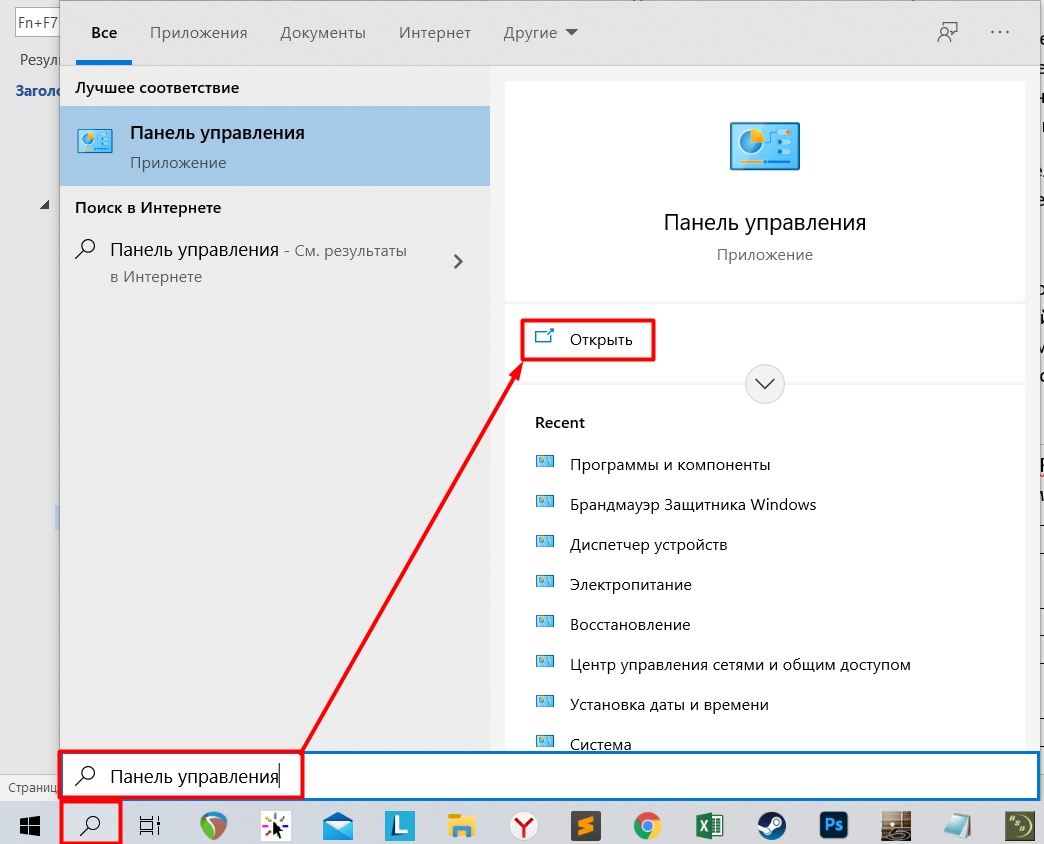Screen dimensions: 1044x844
Task: Click the taskbar search magnifier icon
Action: pyautogui.click(x=90, y=825)
